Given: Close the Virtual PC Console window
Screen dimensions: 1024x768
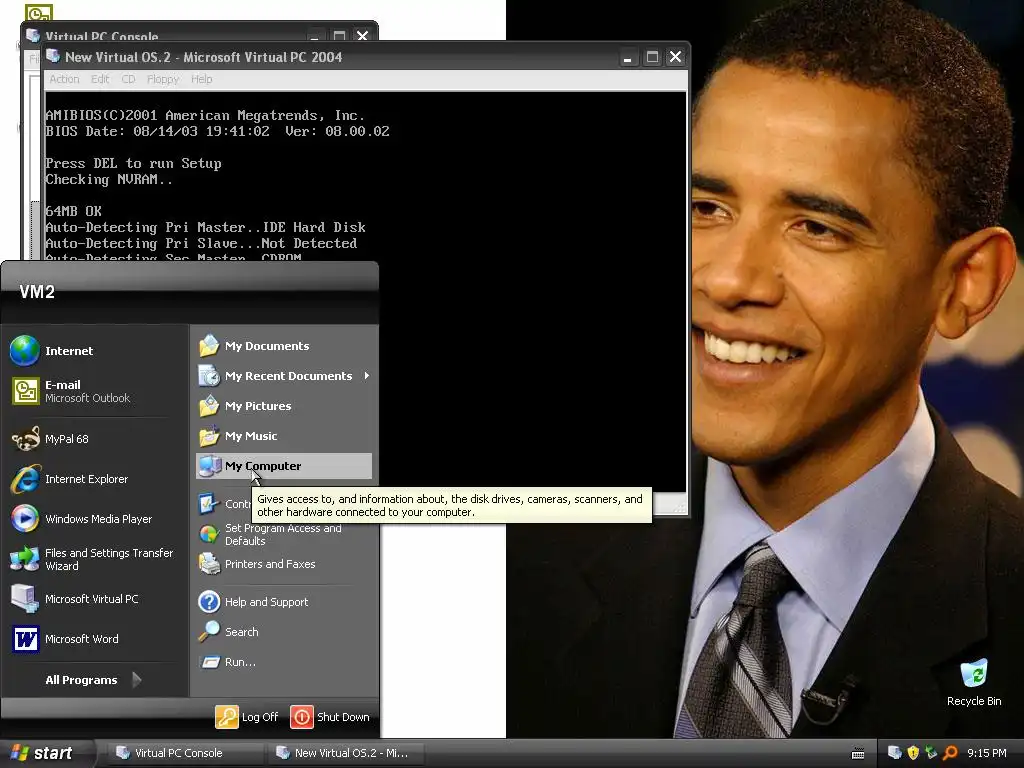Looking at the screenshot, I should coord(362,35).
